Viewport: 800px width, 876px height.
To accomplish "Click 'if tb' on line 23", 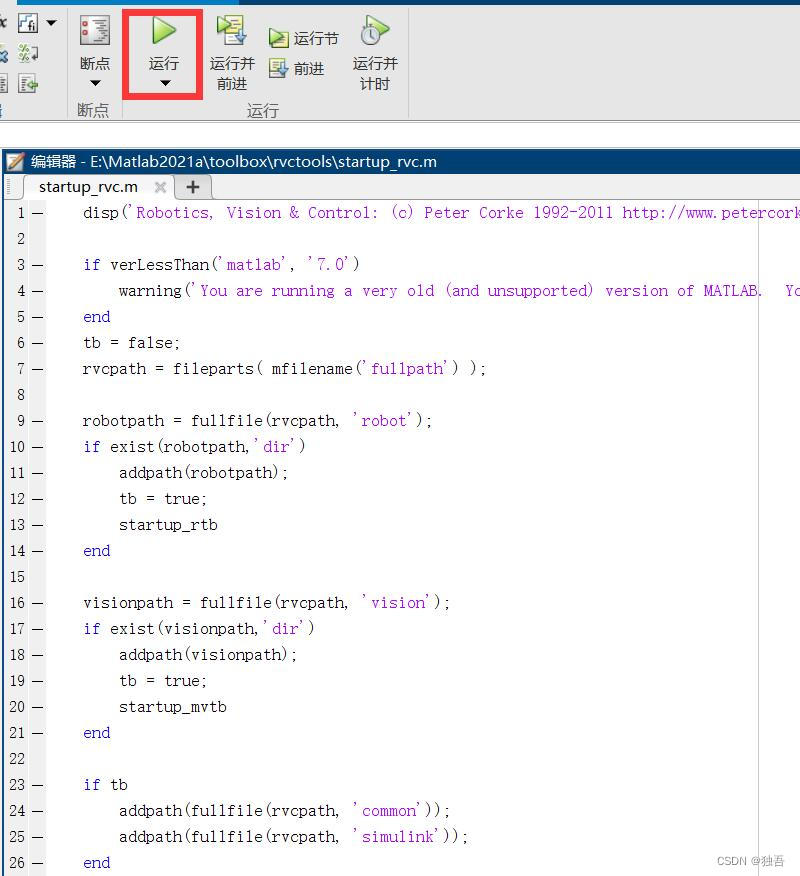I will [106, 785].
